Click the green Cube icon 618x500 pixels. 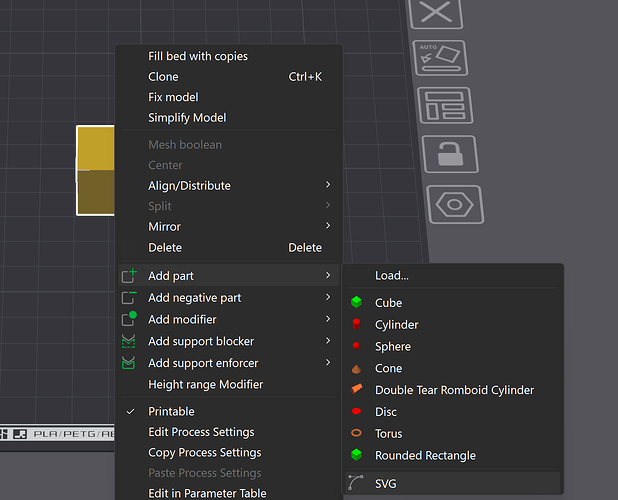[x=356, y=302]
